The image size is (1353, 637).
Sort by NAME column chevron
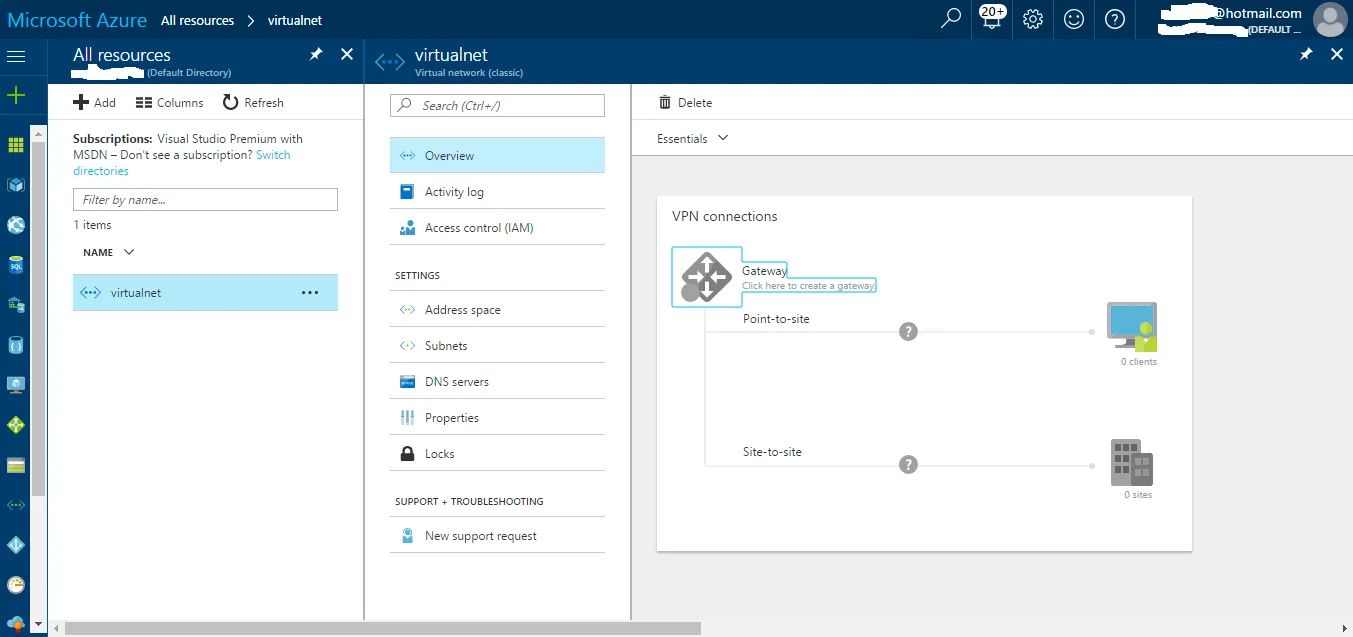click(x=128, y=252)
